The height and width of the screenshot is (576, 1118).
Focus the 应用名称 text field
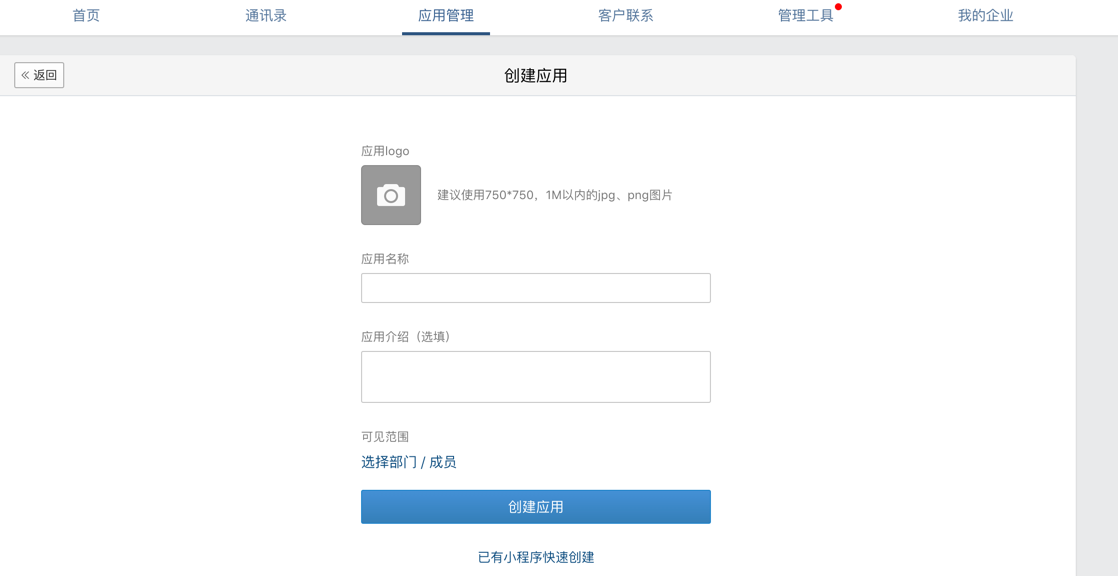535,288
